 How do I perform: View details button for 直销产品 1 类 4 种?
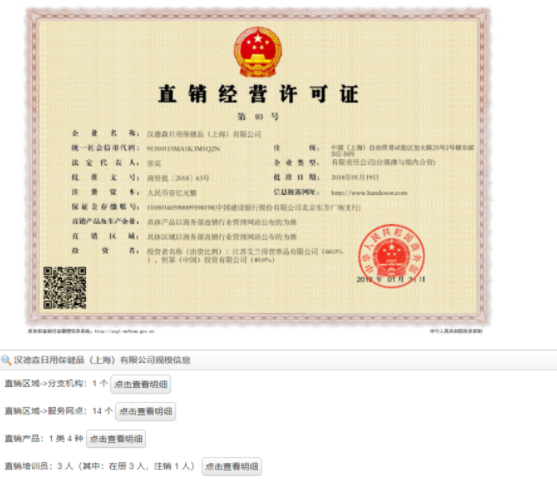116,439
